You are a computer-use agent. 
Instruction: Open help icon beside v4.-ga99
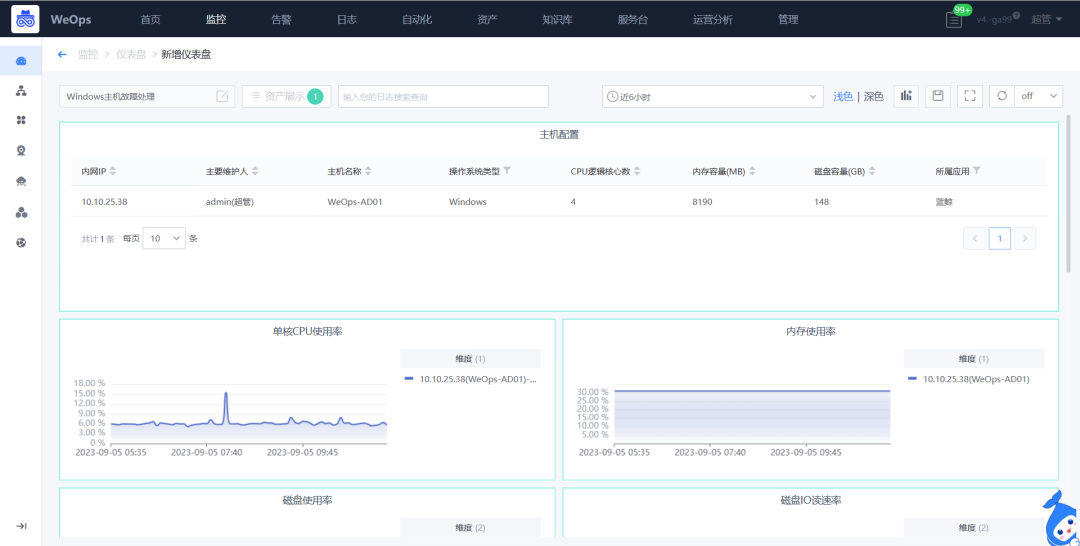point(1016,16)
